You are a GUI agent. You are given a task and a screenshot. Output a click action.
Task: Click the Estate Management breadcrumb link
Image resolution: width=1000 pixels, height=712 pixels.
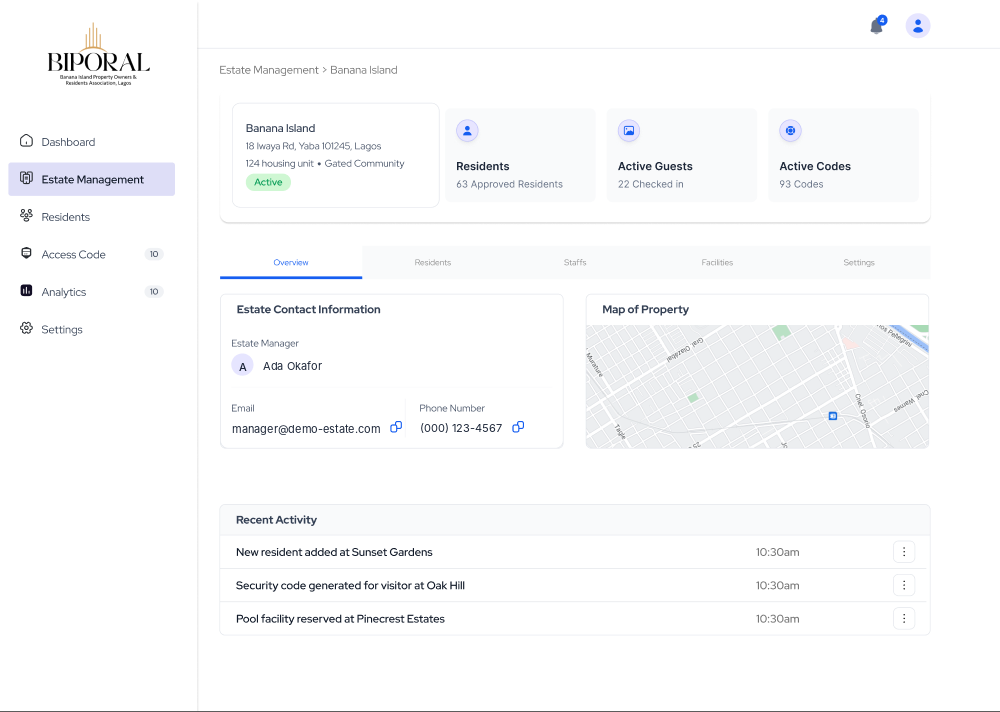[268, 70]
